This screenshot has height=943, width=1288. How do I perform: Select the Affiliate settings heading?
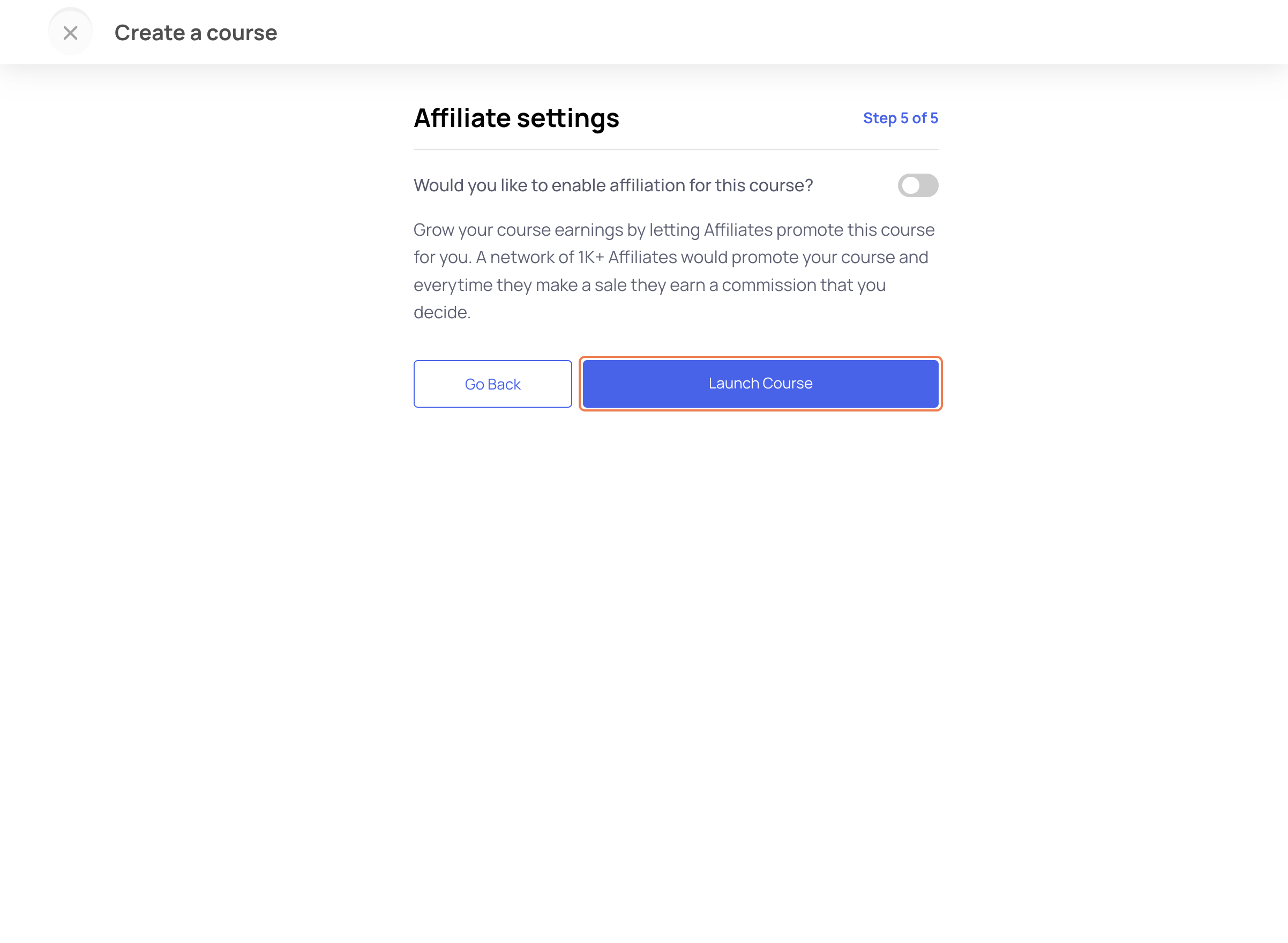coord(516,118)
